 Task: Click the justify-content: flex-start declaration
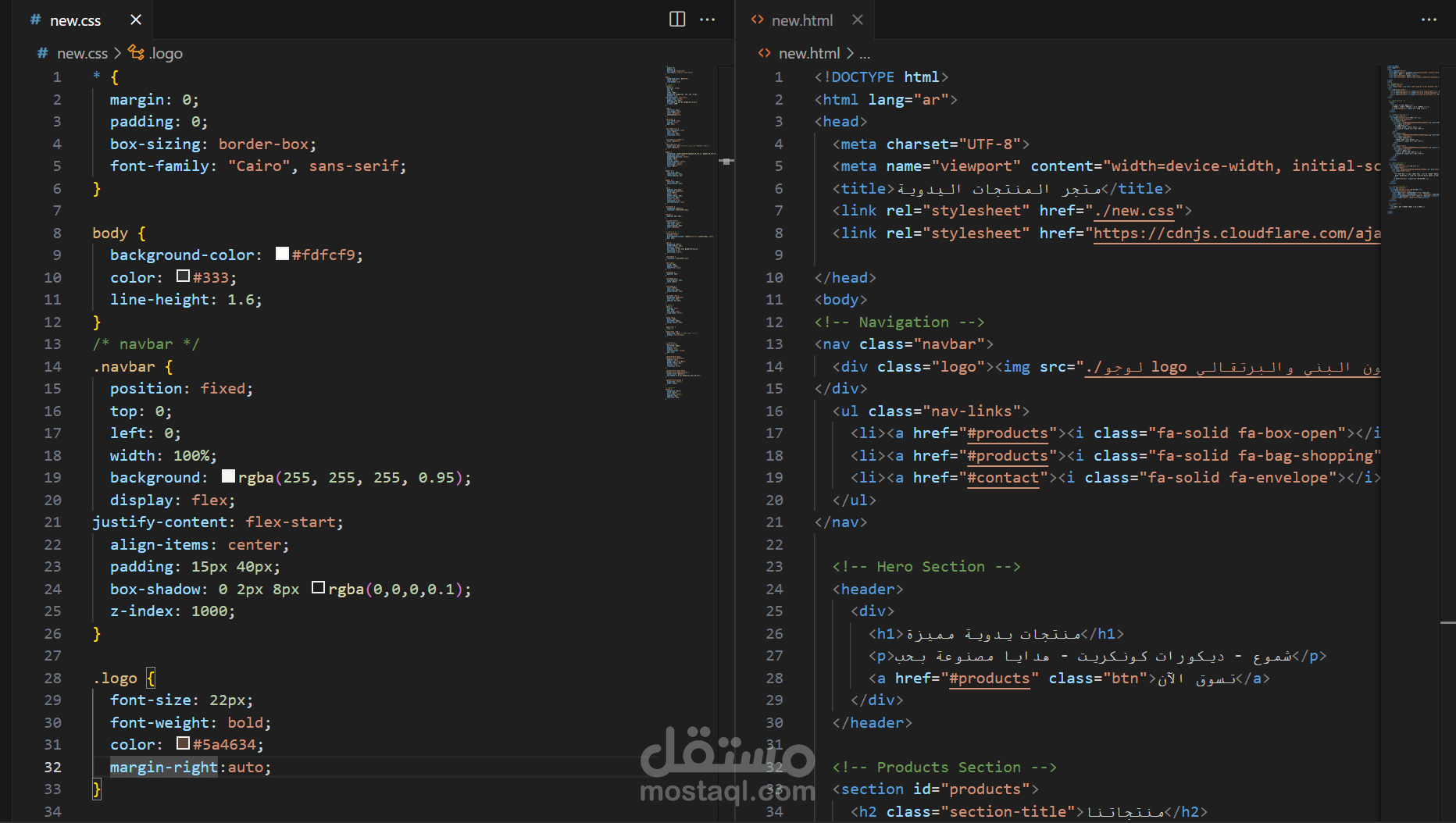(218, 522)
